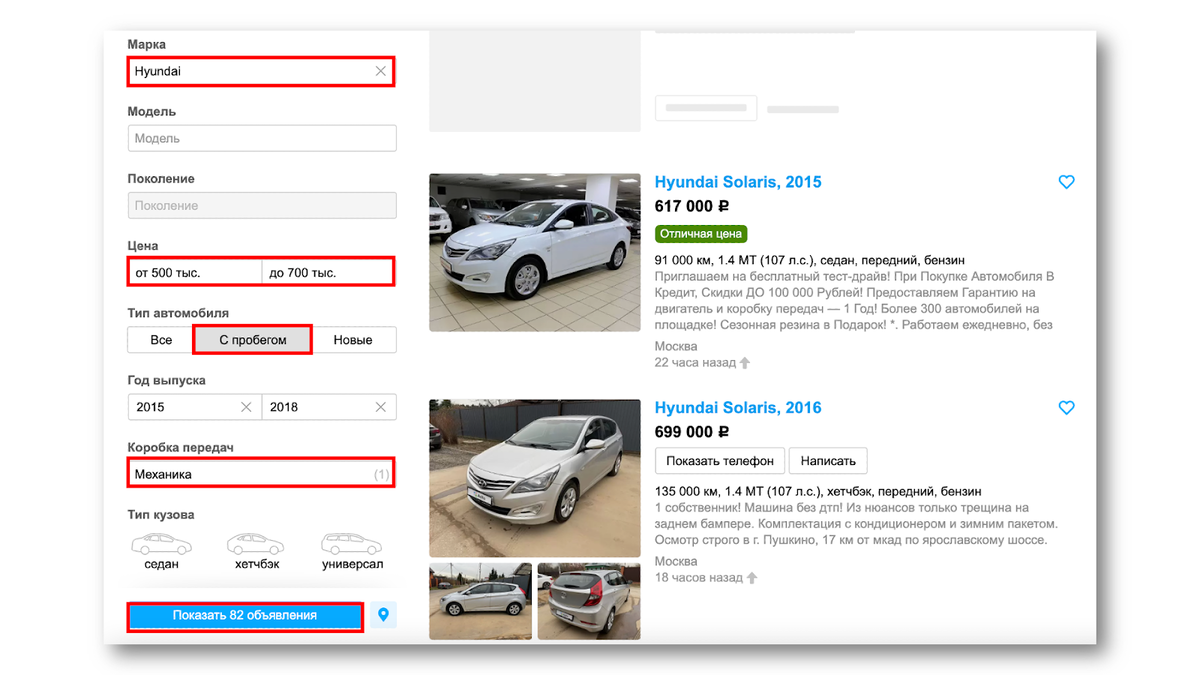
Task: Open the Коробка передач dropdown showing Механика
Action: pos(261,474)
